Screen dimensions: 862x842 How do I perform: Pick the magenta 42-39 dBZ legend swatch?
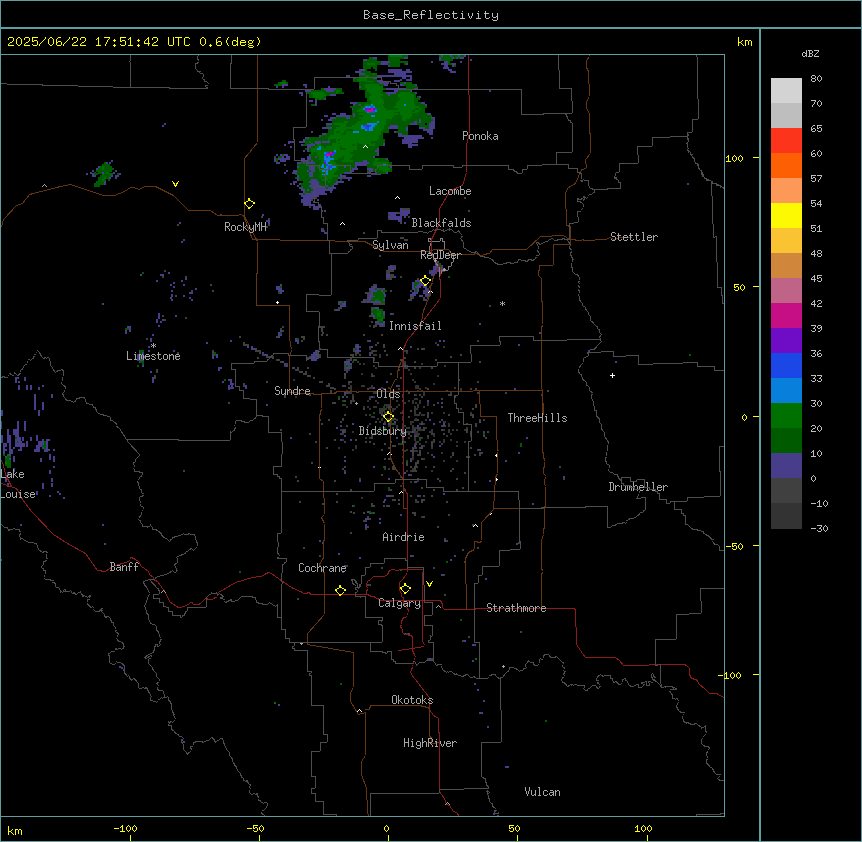(786, 315)
